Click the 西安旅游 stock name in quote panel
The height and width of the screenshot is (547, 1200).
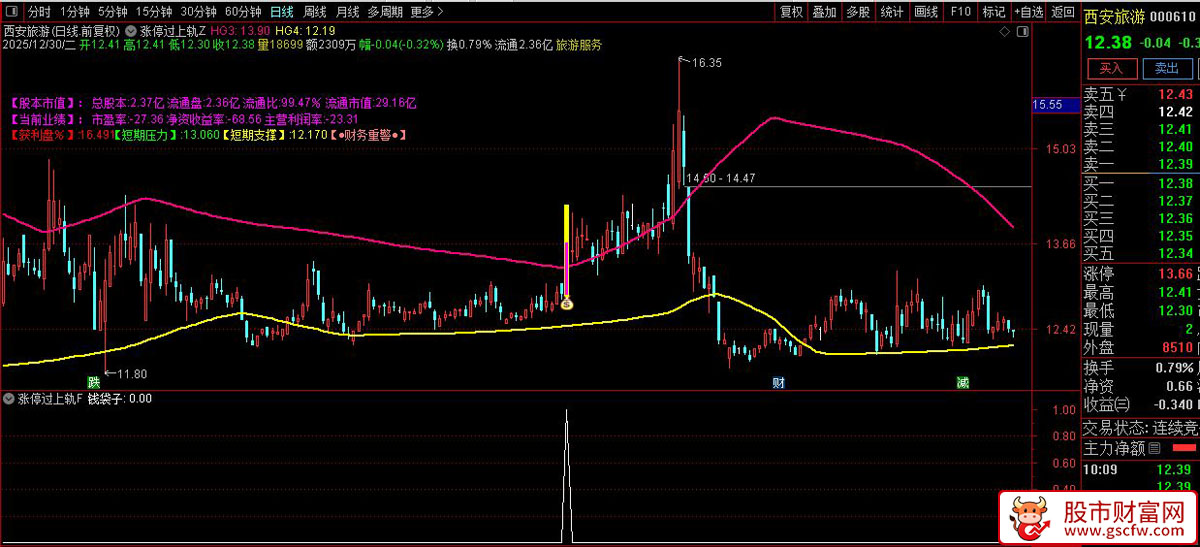click(1116, 16)
